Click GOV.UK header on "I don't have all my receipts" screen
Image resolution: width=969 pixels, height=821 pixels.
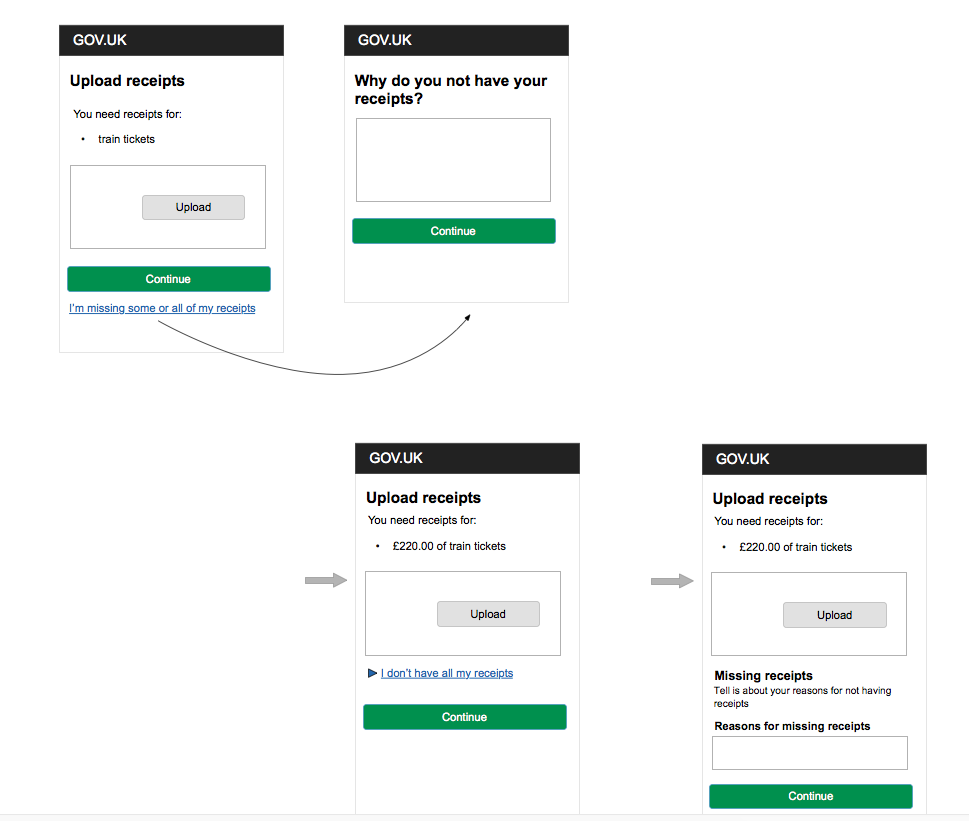pos(396,458)
